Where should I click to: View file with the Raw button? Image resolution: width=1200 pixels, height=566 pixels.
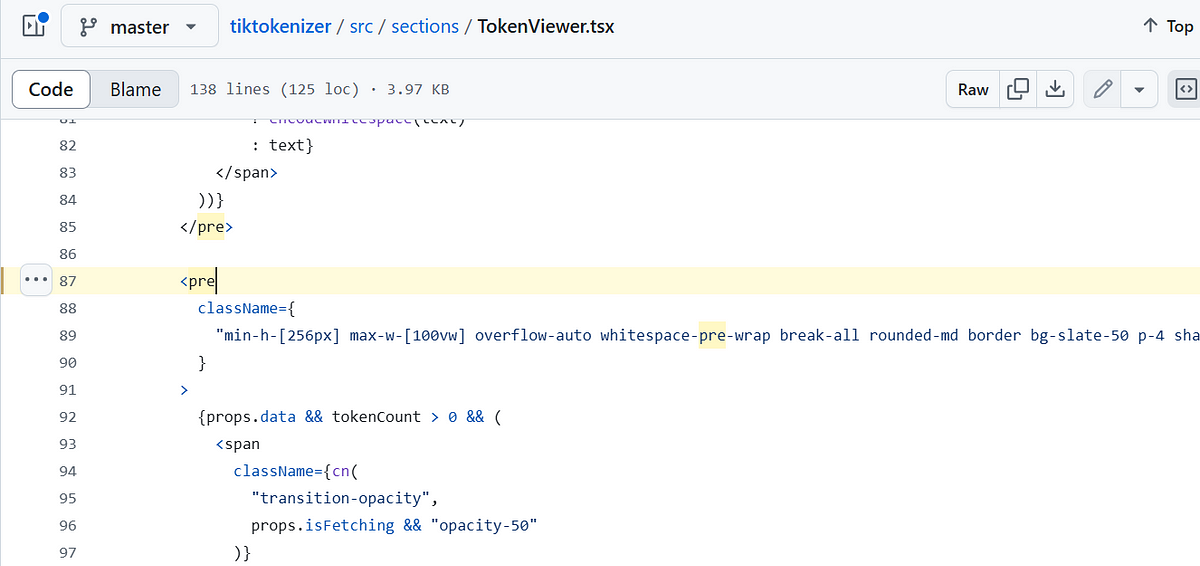point(973,89)
